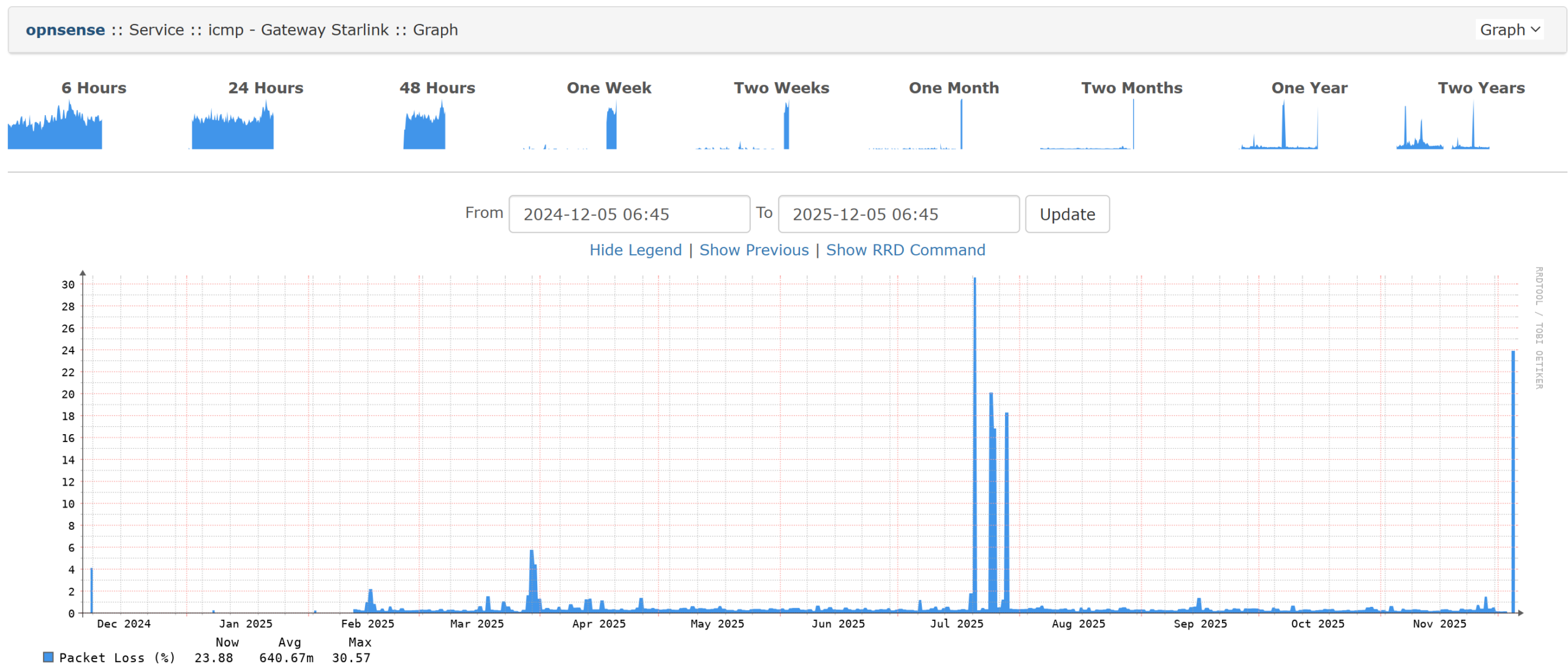This screenshot has height=670, width=1568.
Task: Click the From date input field
Action: tap(628, 214)
